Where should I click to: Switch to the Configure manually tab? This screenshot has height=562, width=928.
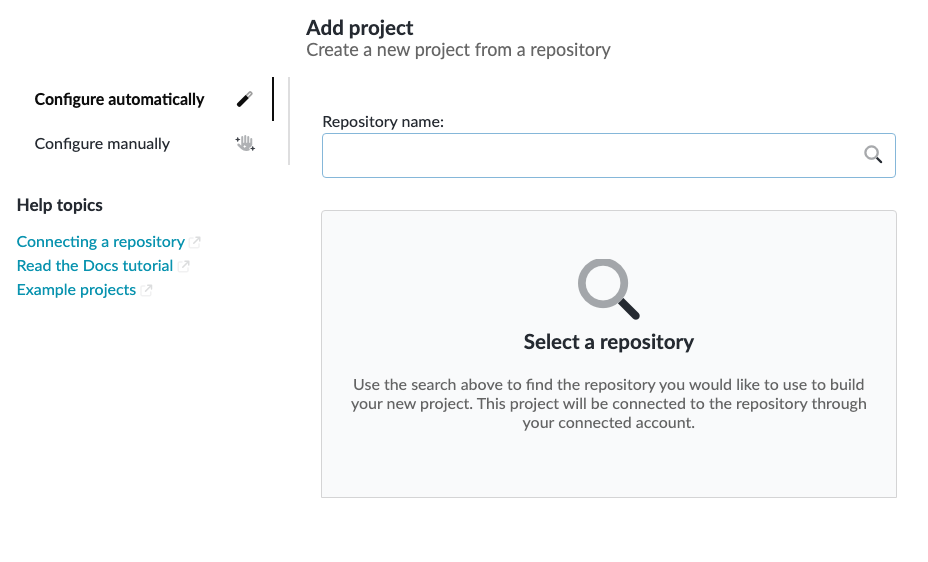point(102,143)
